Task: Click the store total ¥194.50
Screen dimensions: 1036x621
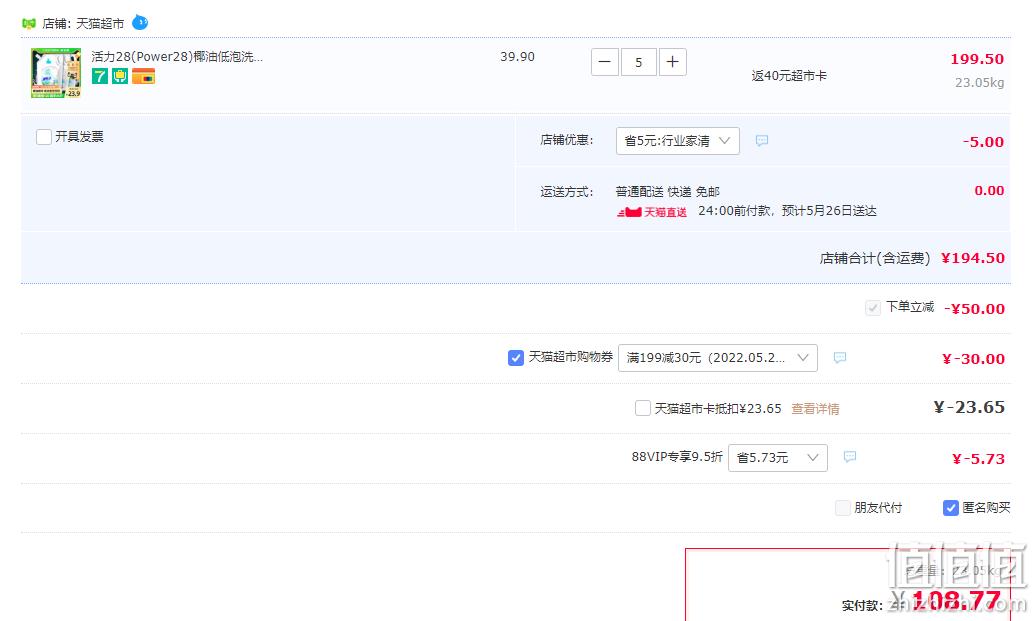Action: (973, 258)
